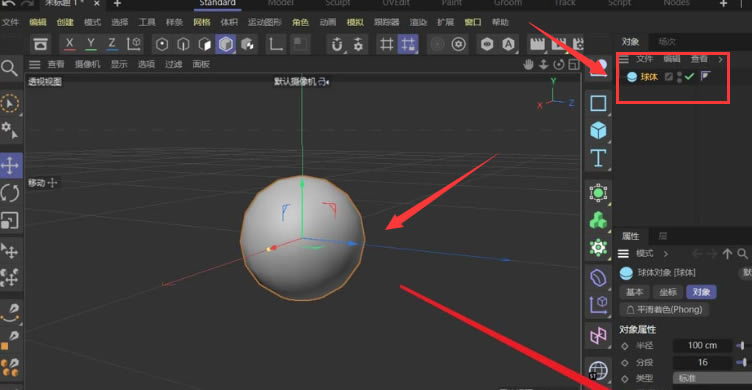Open the 创建 menu
The image size is (752, 390).
65,22
